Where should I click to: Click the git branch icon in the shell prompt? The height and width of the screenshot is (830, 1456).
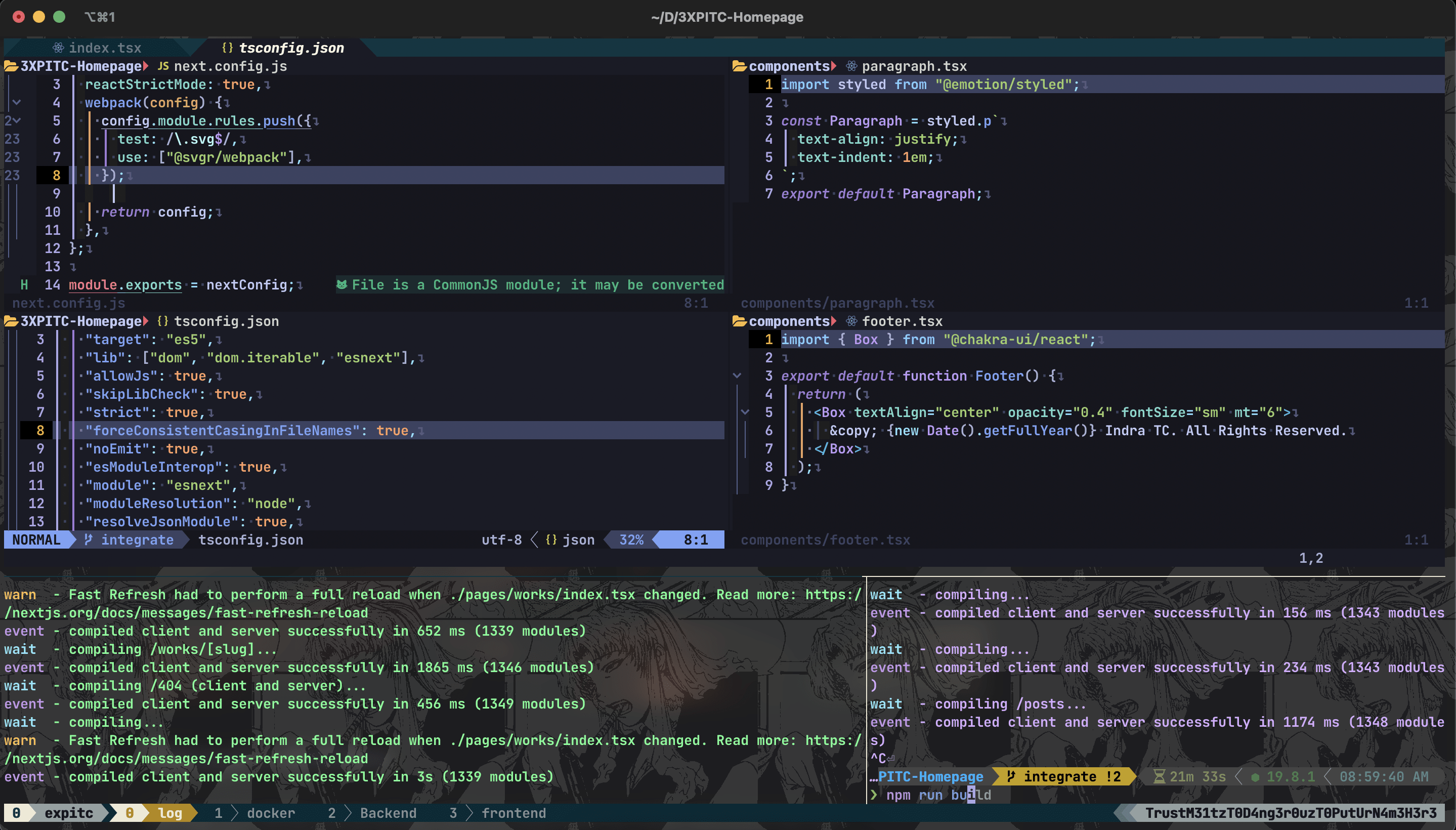pos(1011,776)
